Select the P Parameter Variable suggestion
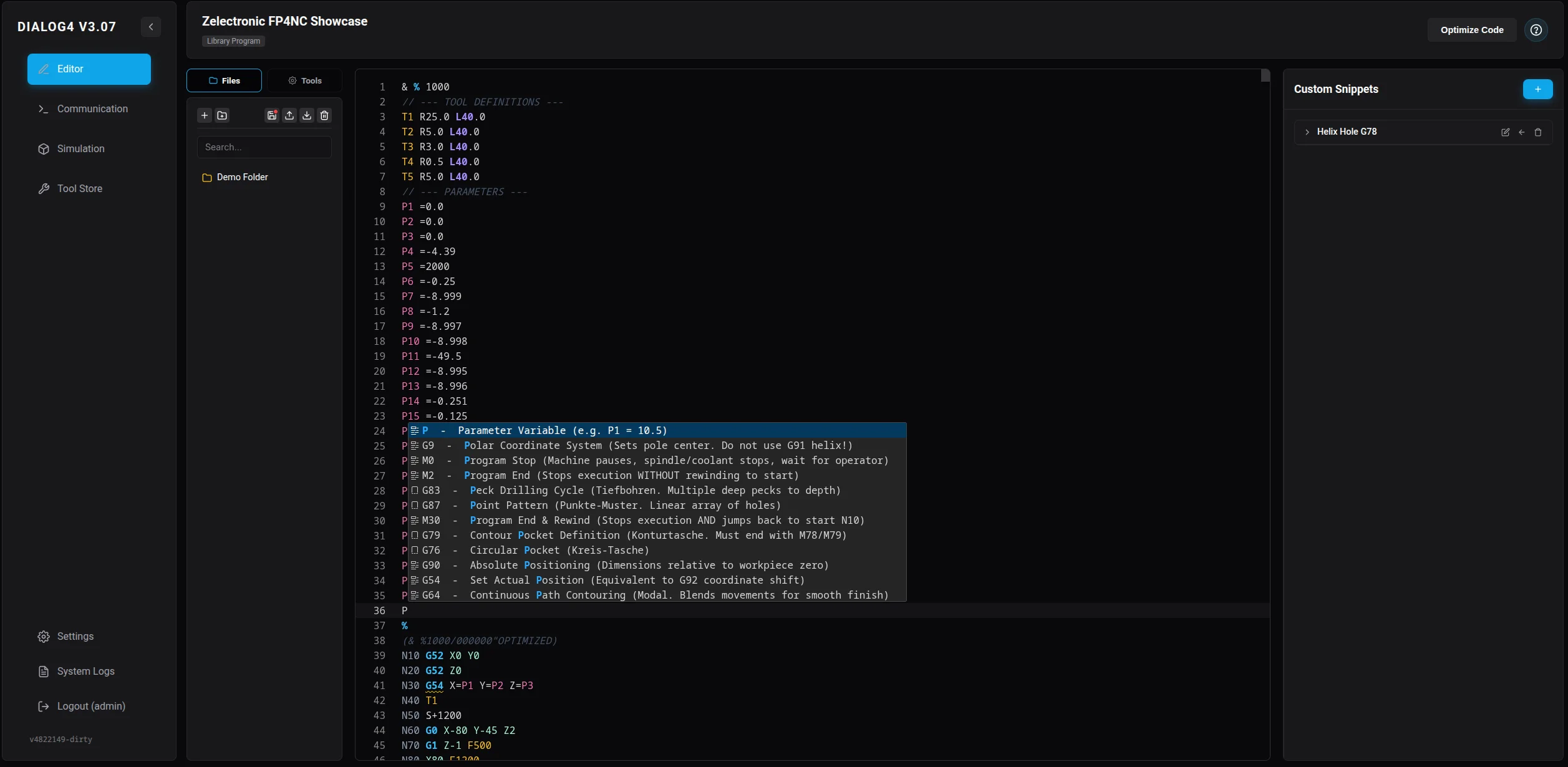The width and height of the screenshot is (1568, 767). (657, 430)
